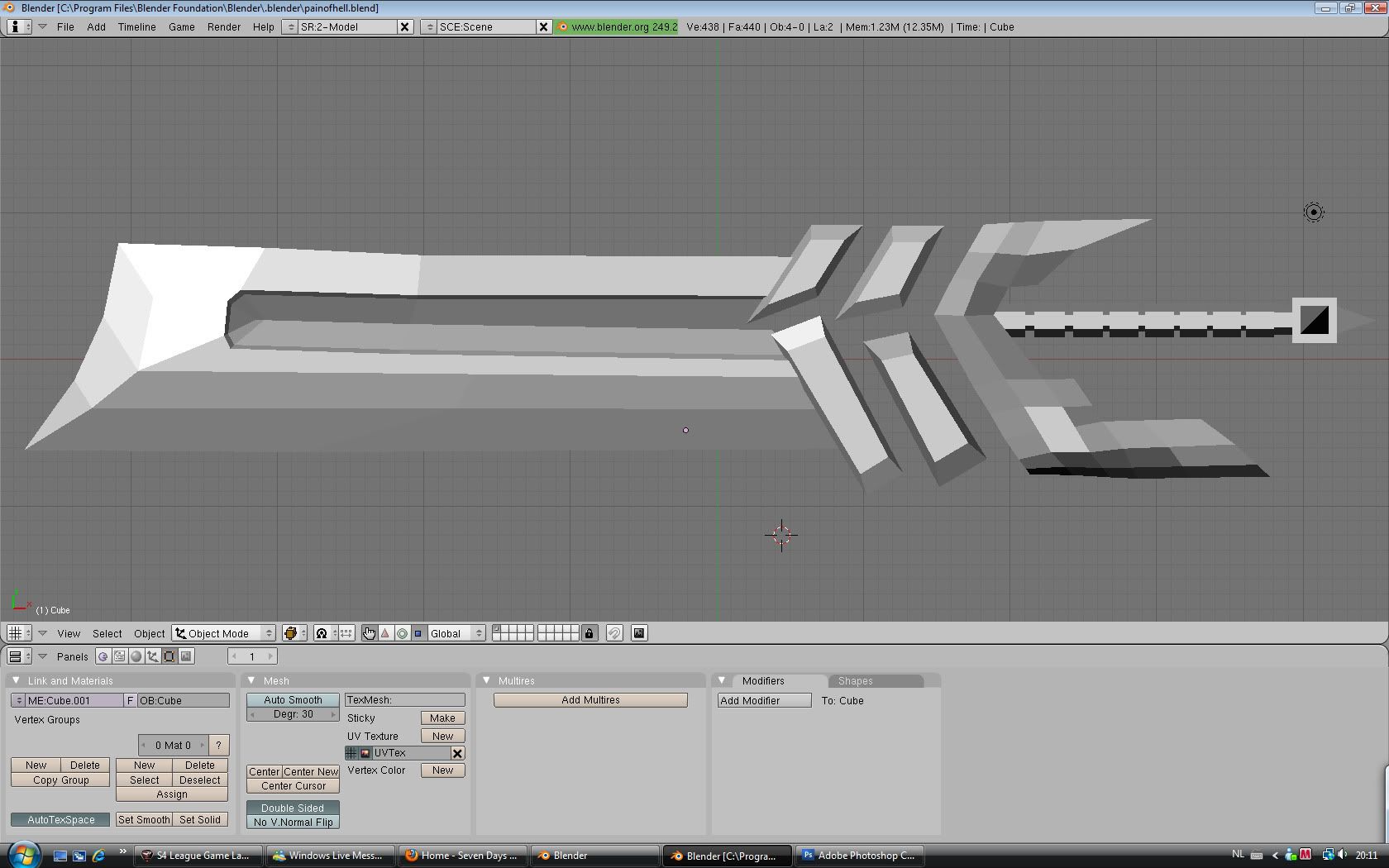This screenshot has width=1389, height=868.
Task: Open the Object Mode dropdown
Action: coord(224,633)
